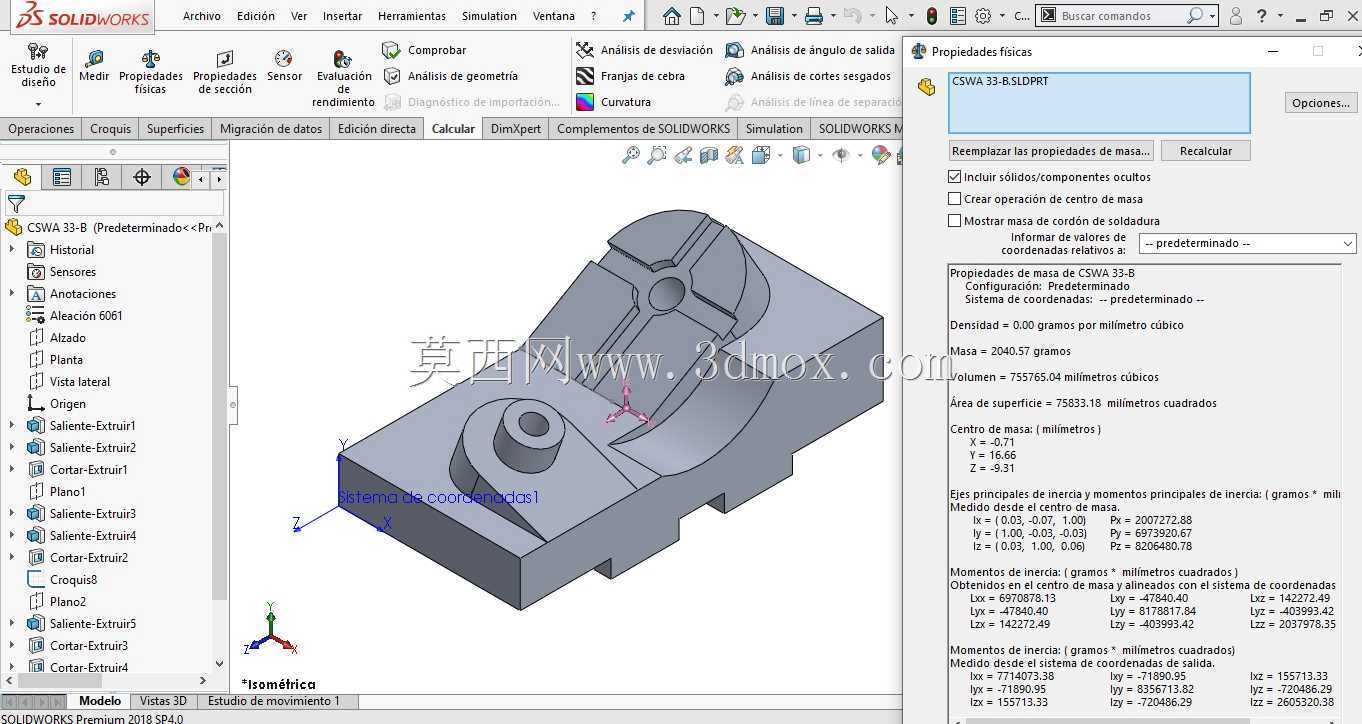Open the DimXpertManager tab icon
This screenshot has width=1362, height=724.
(x=142, y=177)
